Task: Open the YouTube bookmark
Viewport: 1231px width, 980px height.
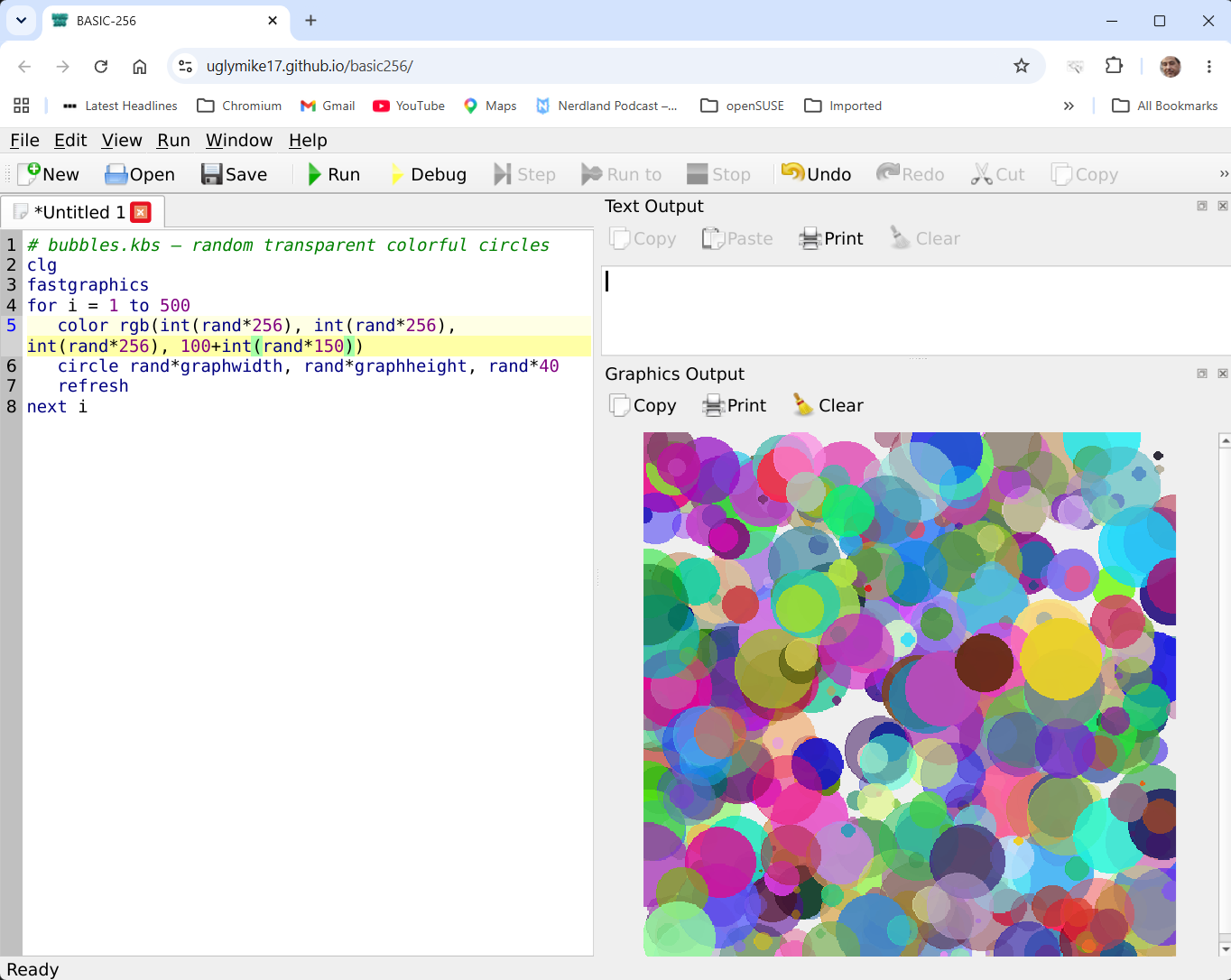Action: 409,106
